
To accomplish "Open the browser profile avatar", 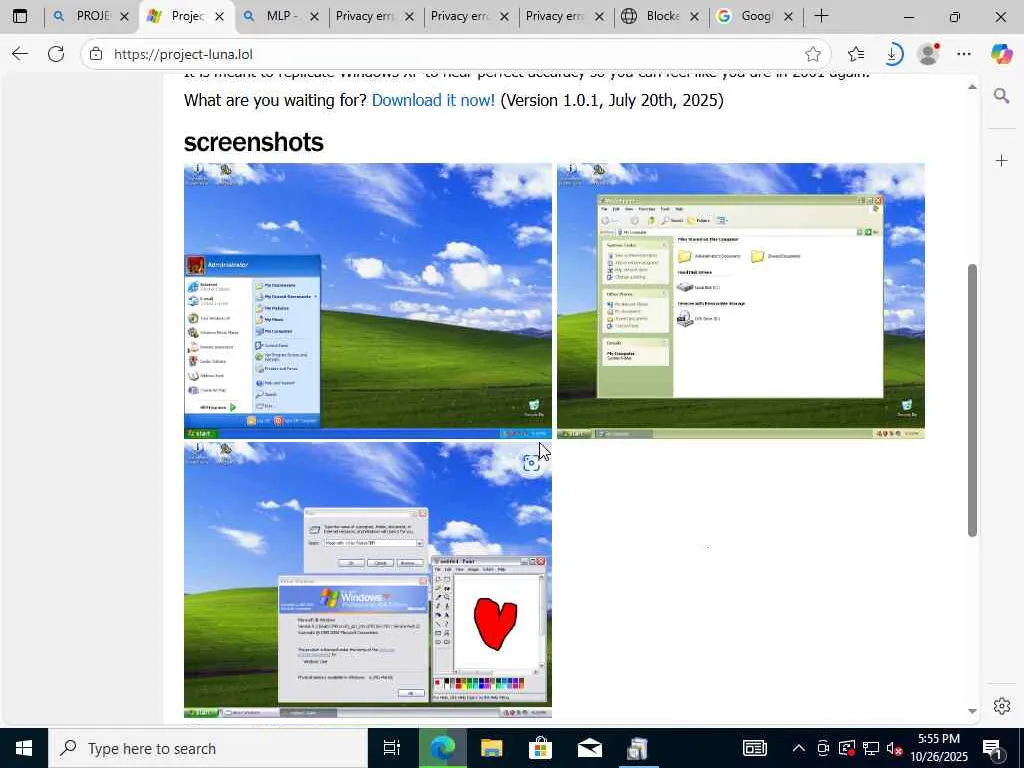I will pyautogui.click(x=928, y=54).
